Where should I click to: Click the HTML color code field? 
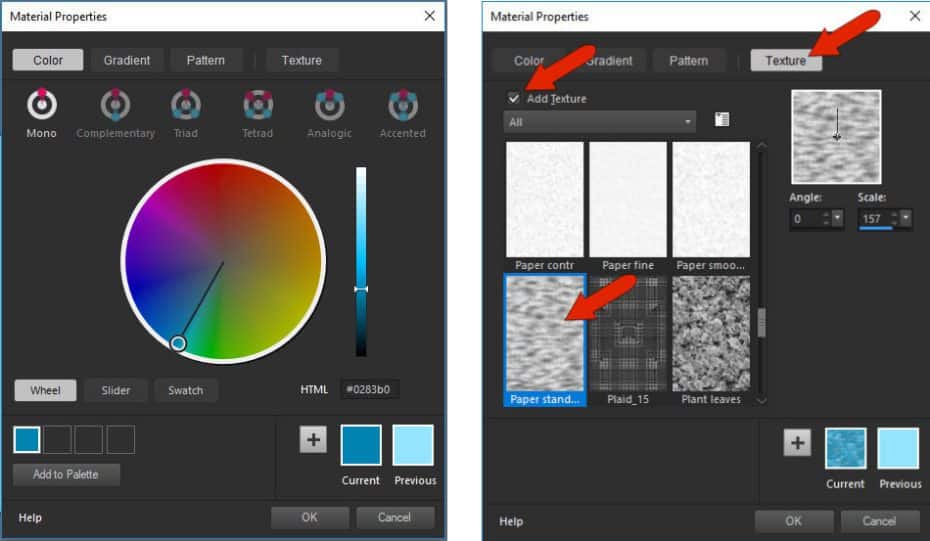369,389
